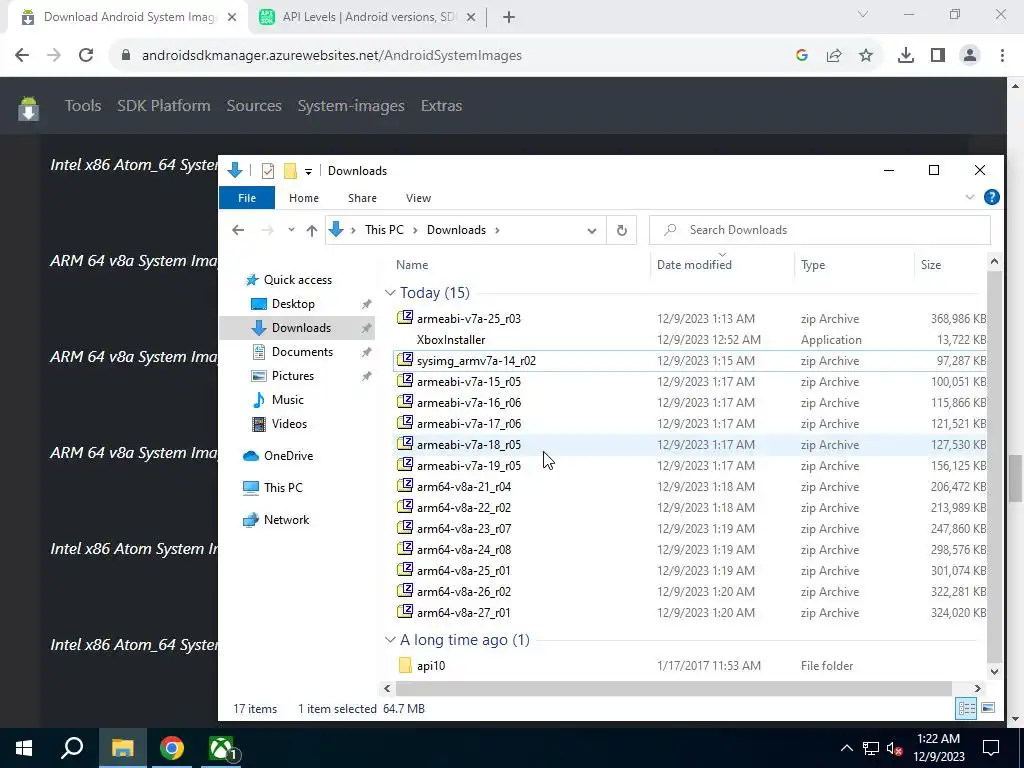Switch to the API Levels Chrome tab
Image resolution: width=1024 pixels, height=768 pixels.
click(368, 18)
